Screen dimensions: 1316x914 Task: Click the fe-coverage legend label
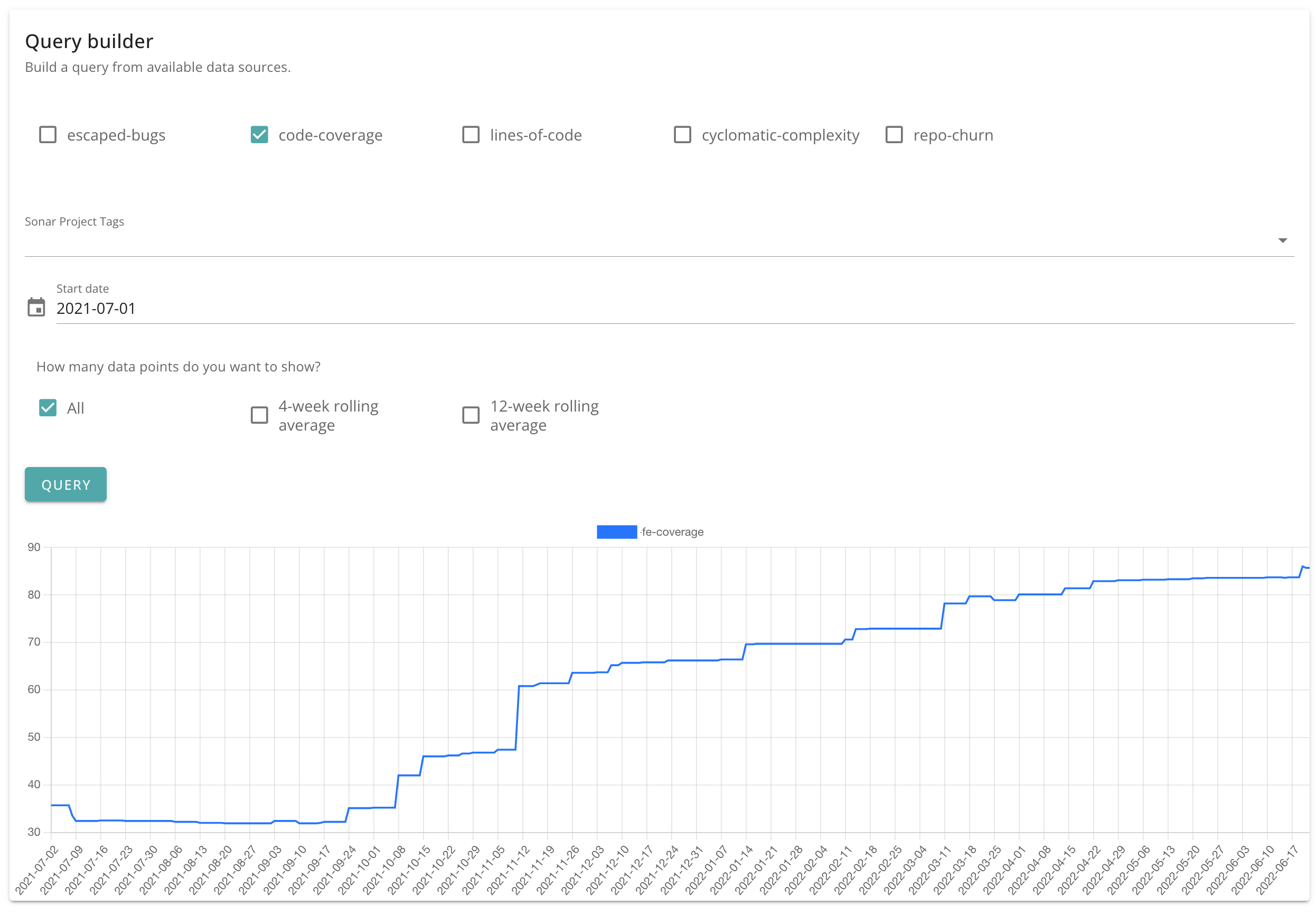[673, 533]
